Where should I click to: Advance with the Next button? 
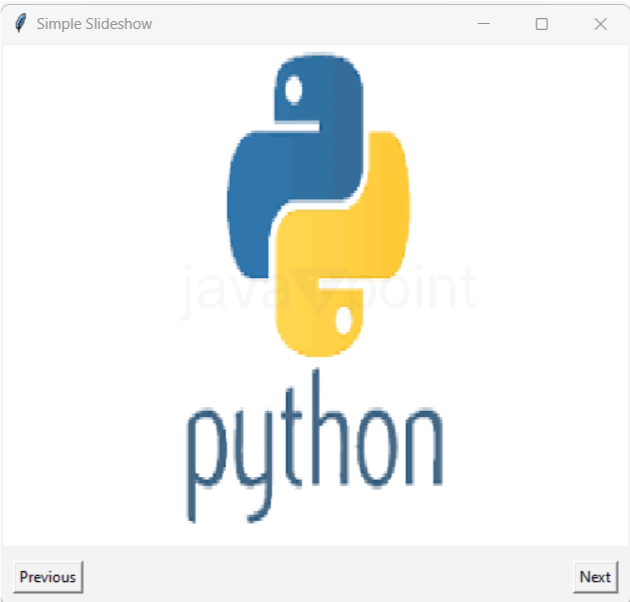pos(595,577)
